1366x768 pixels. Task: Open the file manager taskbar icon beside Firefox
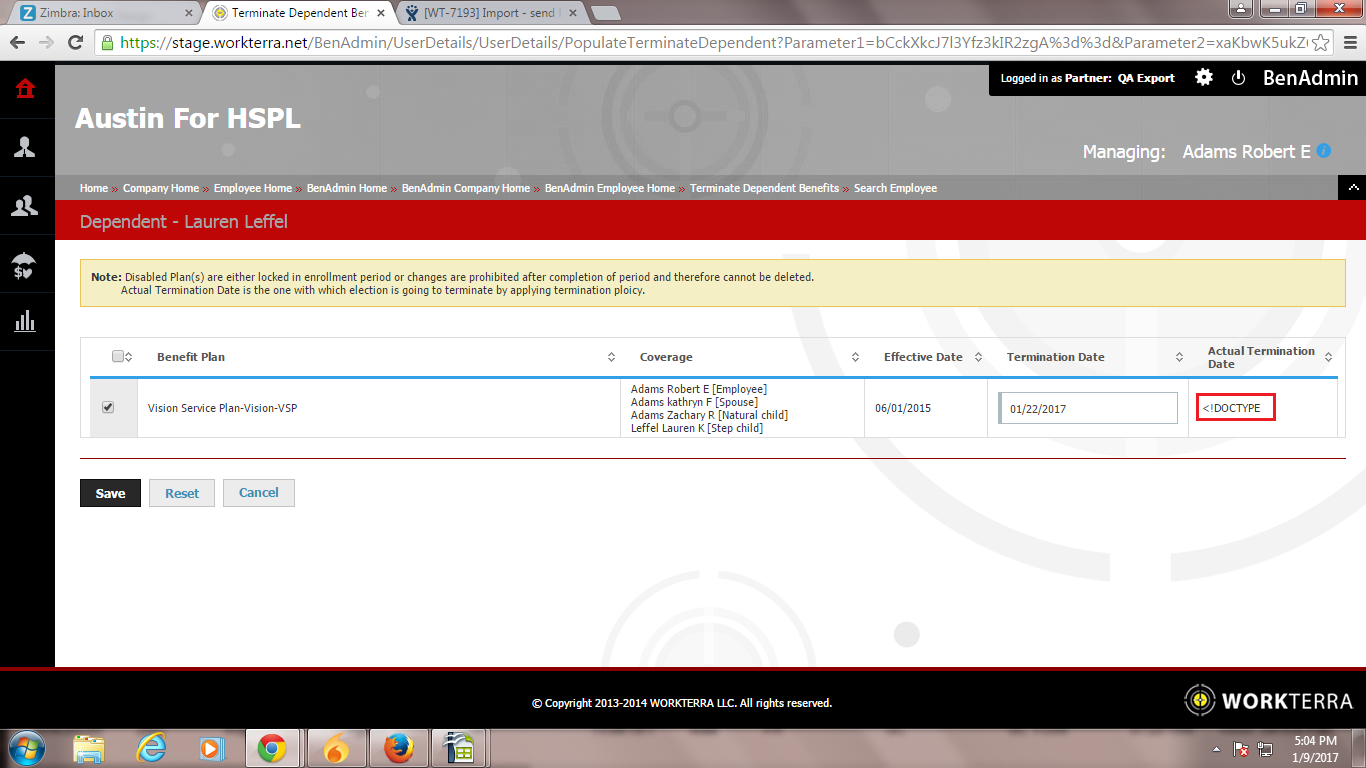460,748
